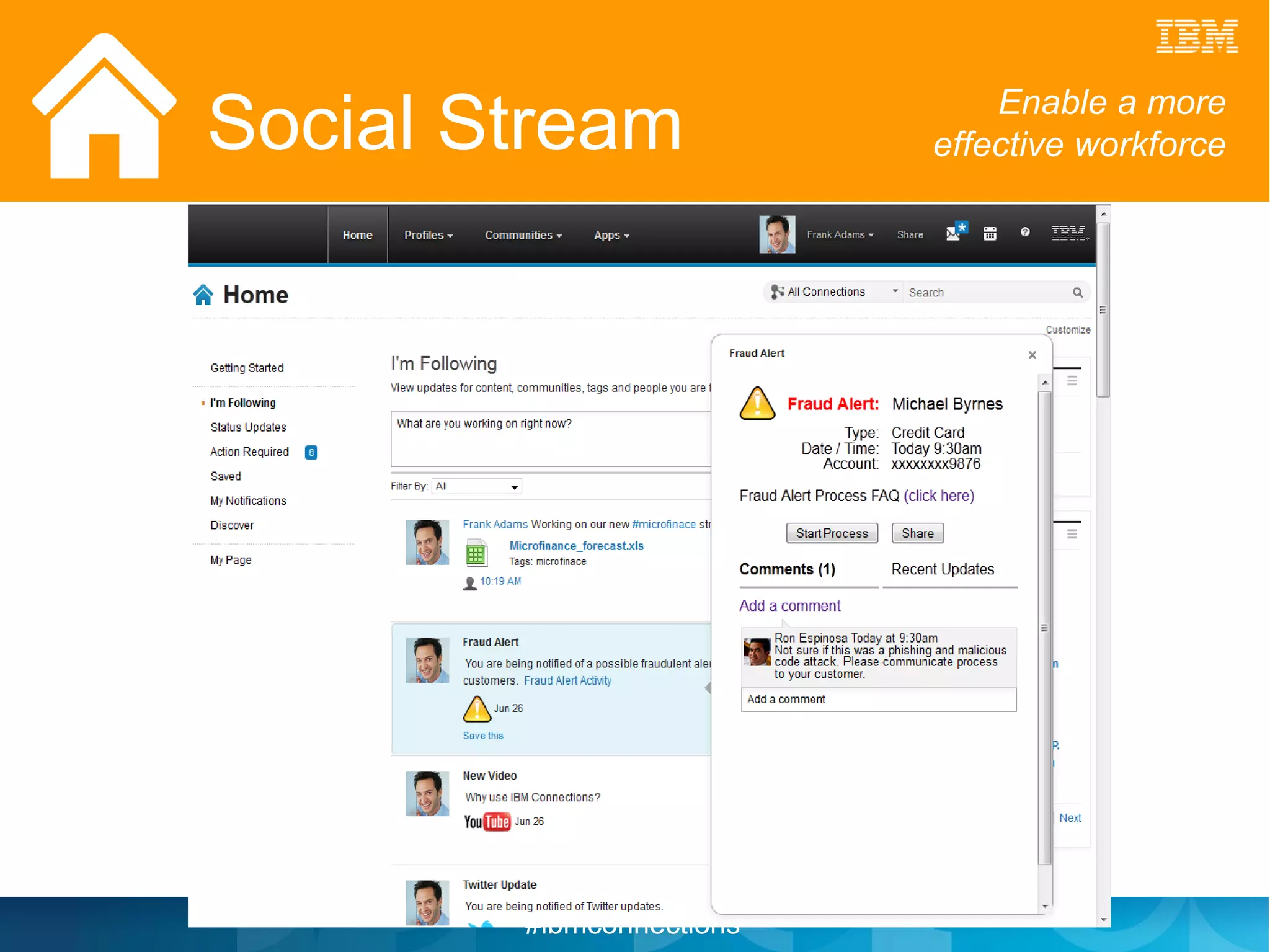Click the popup scrollbar down arrow
Viewport: 1270px width, 952px height.
(1045, 906)
